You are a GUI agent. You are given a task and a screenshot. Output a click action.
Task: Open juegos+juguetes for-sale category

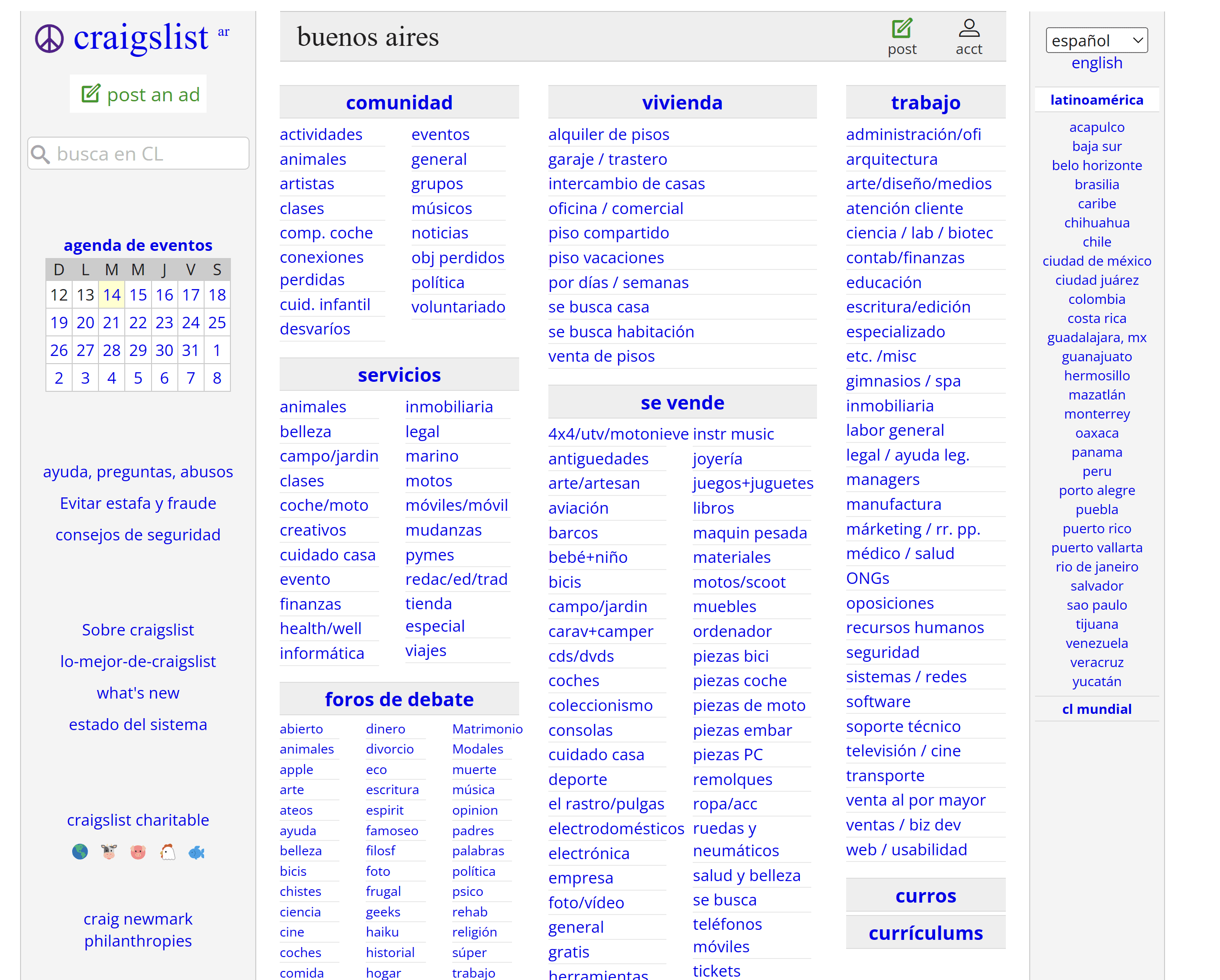coord(752,483)
